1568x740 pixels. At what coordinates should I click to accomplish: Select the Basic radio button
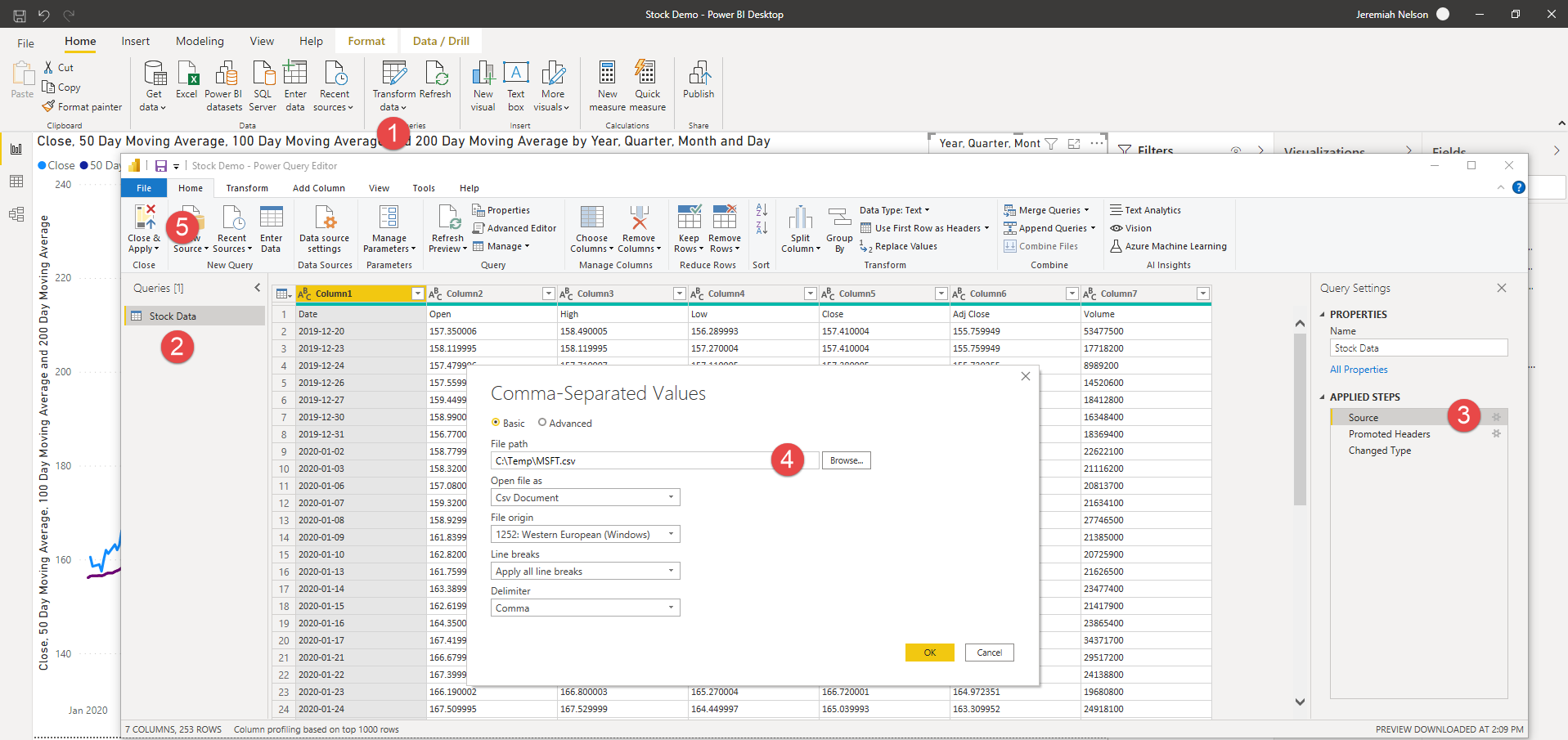(x=496, y=423)
